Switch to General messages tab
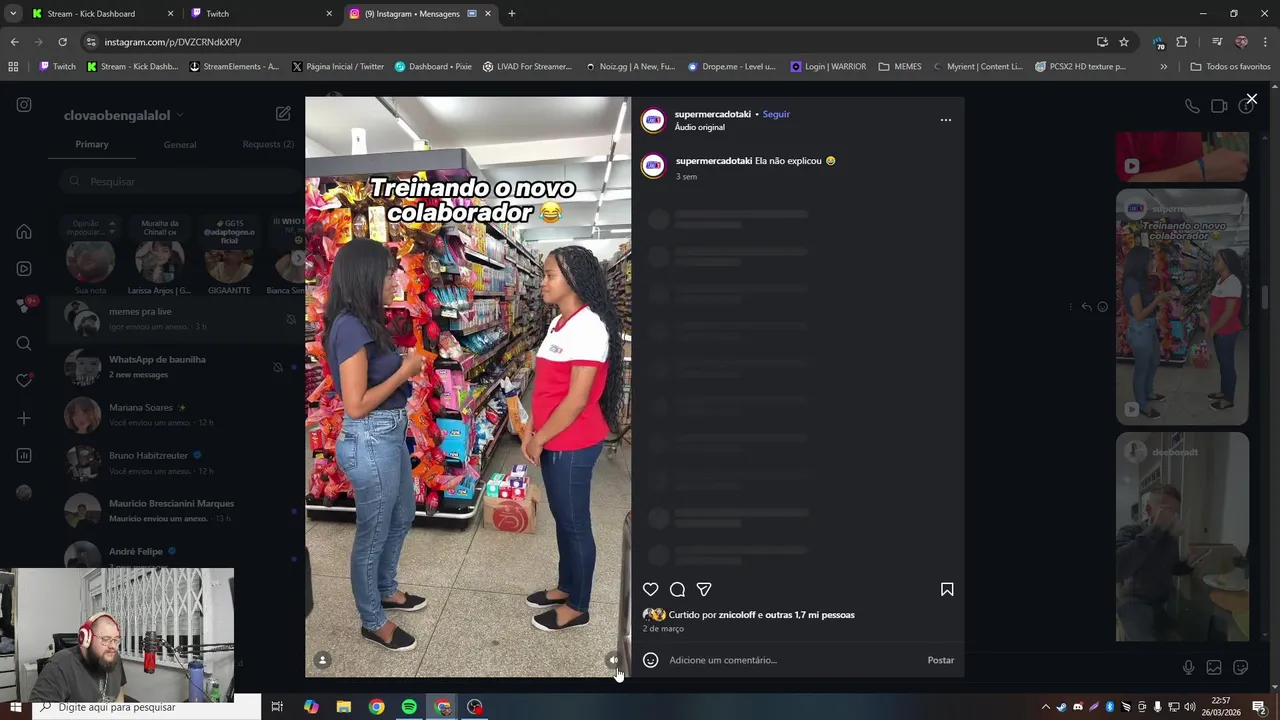The height and width of the screenshot is (720, 1280). (x=180, y=144)
